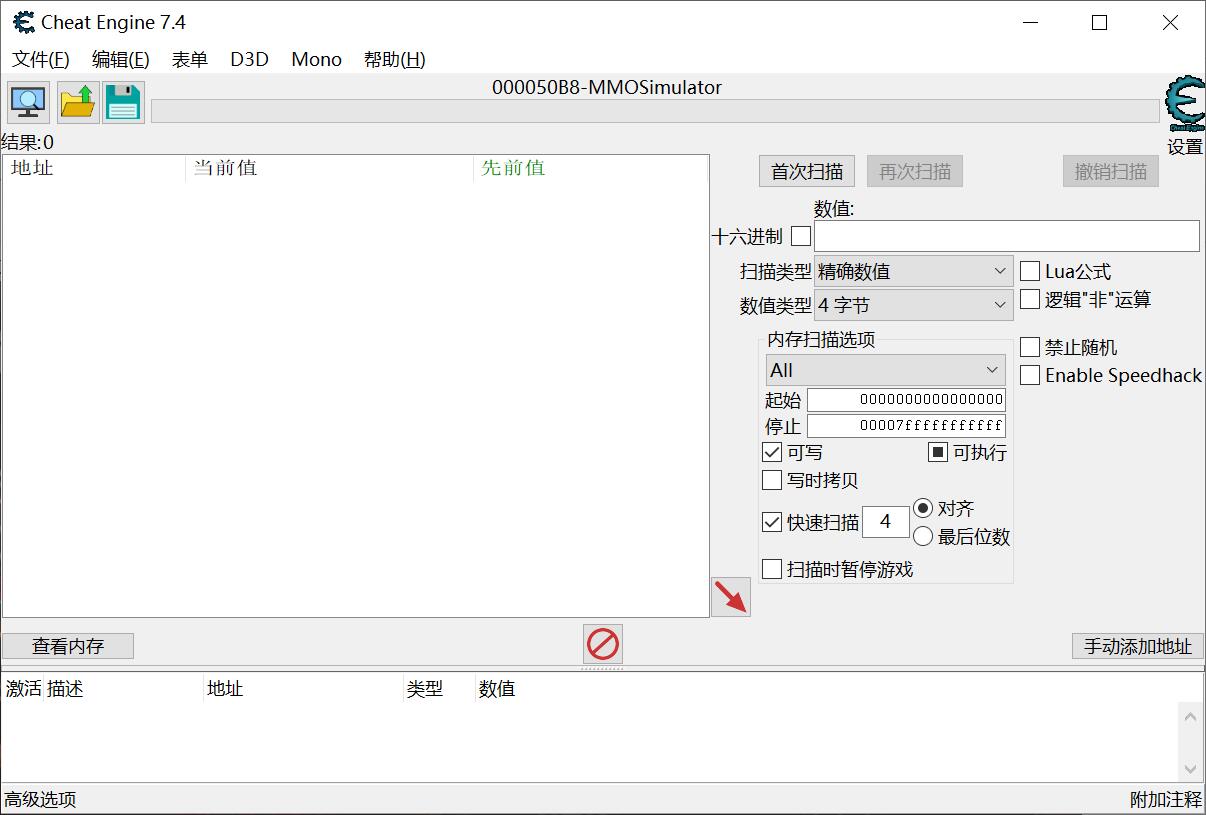The height and width of the screenshot is (815, 1206).
Task: Click the 地址 column header in address table
Action: 303,689
